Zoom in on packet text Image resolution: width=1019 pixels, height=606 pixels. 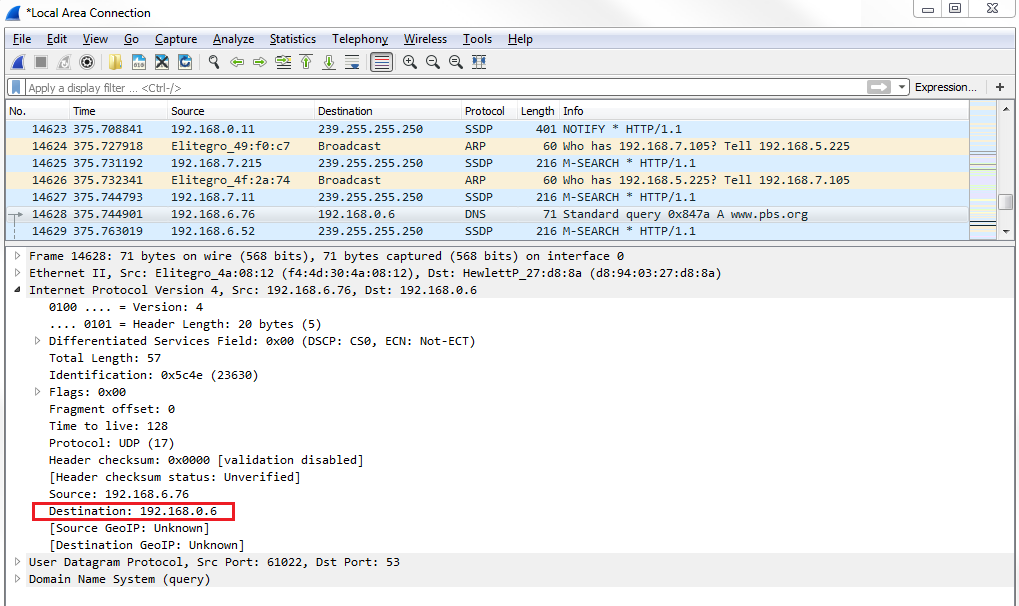click(410, 62)
